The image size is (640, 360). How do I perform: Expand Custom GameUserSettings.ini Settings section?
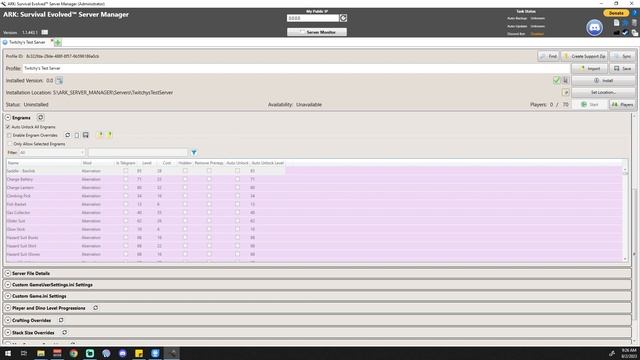click(x=8, y=284)
